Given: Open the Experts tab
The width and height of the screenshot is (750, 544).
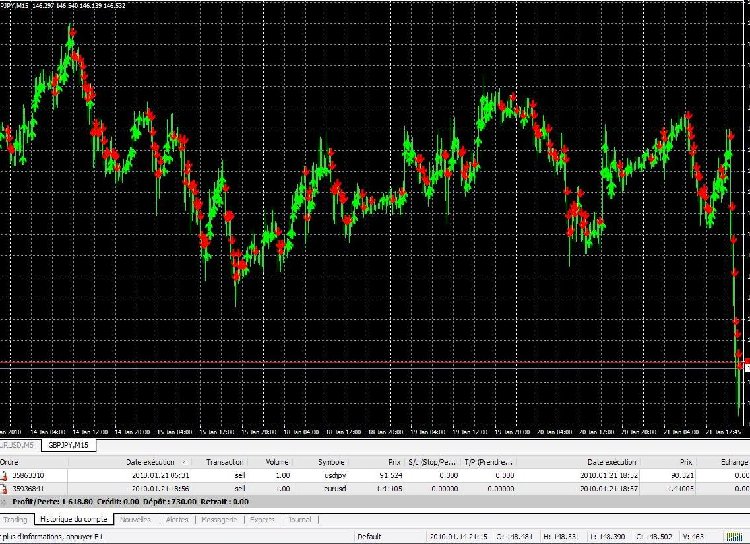Looking at the screenshot, I should coord(263,520).
